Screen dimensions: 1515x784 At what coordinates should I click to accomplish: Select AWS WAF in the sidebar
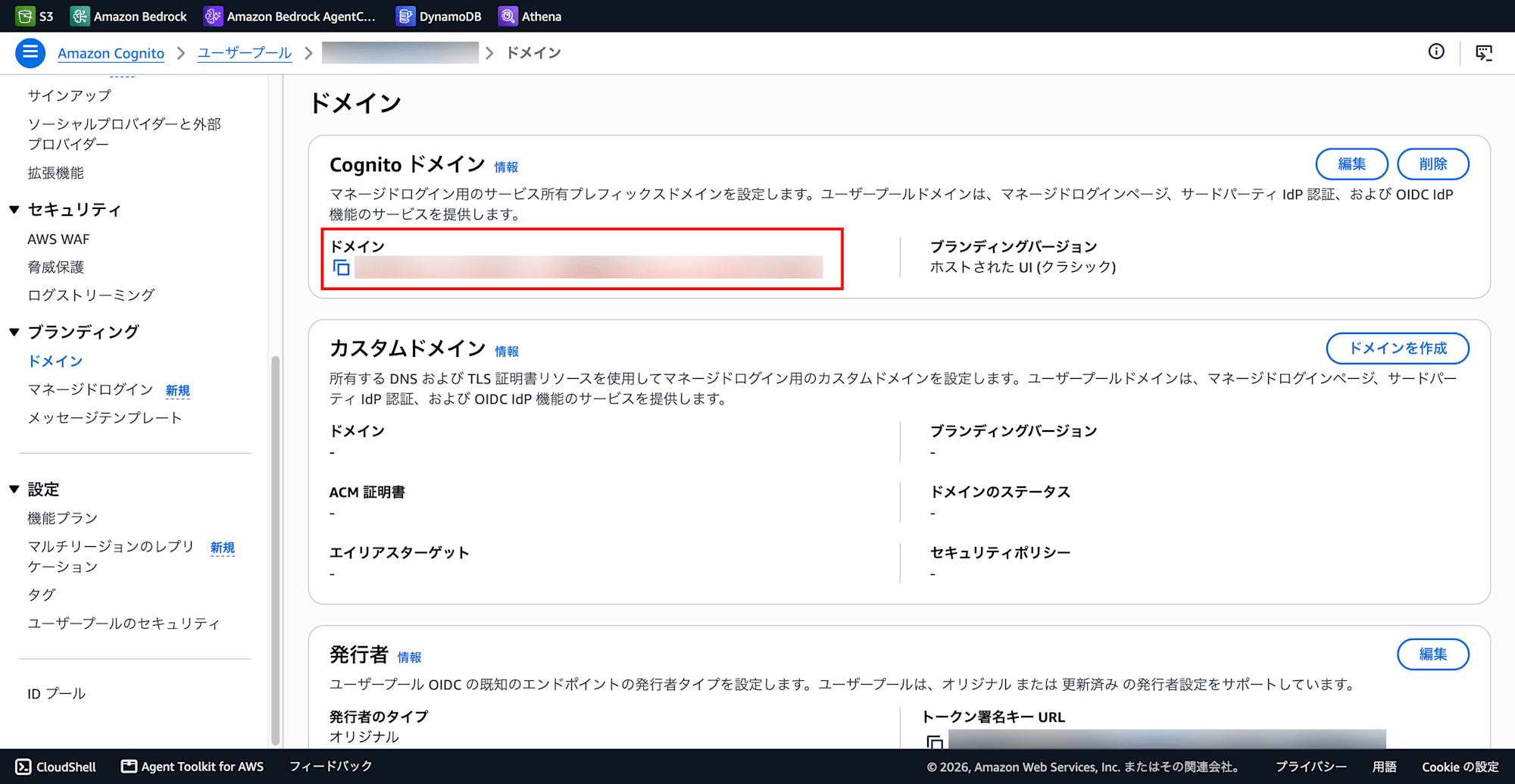pos(58,239)
